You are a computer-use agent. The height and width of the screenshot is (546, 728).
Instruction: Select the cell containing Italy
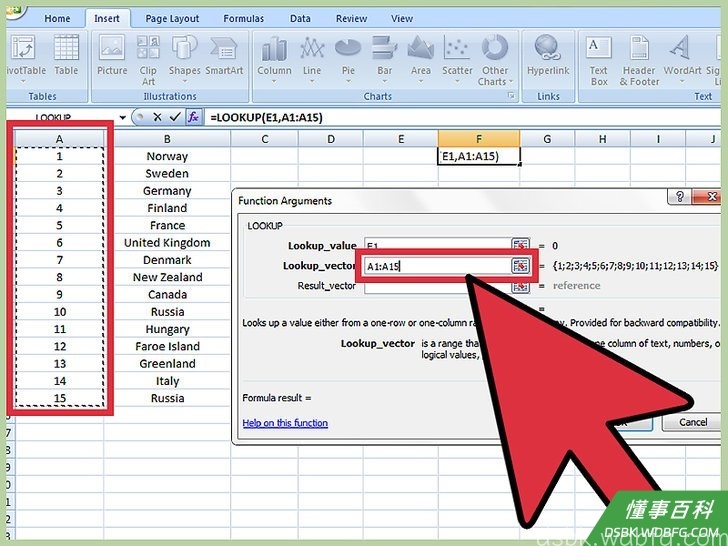167,381
